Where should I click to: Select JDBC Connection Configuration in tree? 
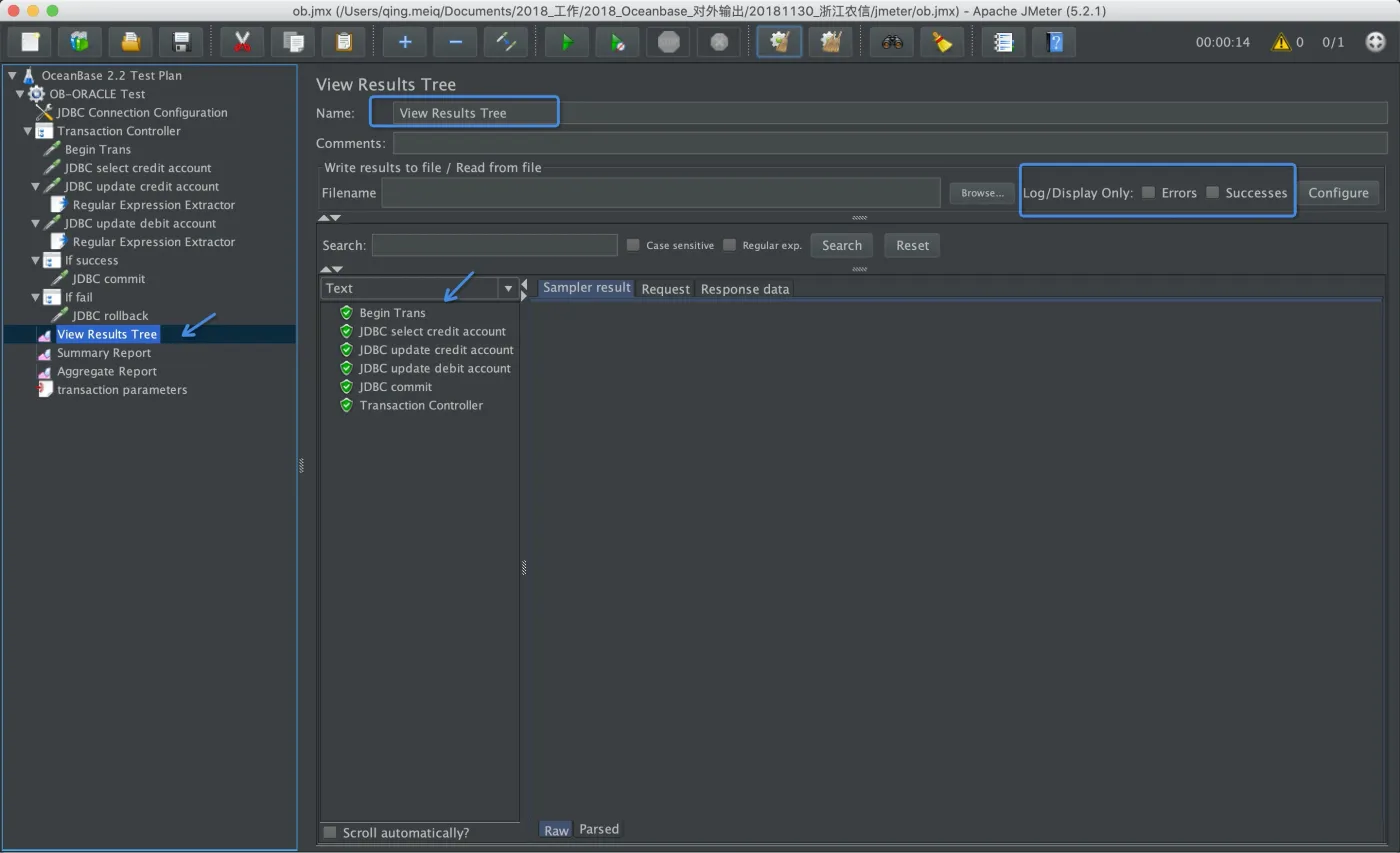point(142,113)
